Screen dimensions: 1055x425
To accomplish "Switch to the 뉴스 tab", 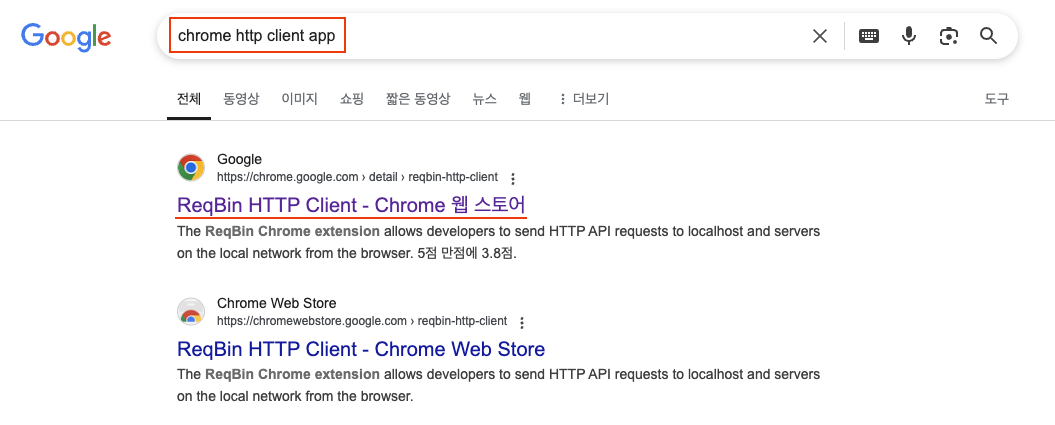I will click(484, 100).
